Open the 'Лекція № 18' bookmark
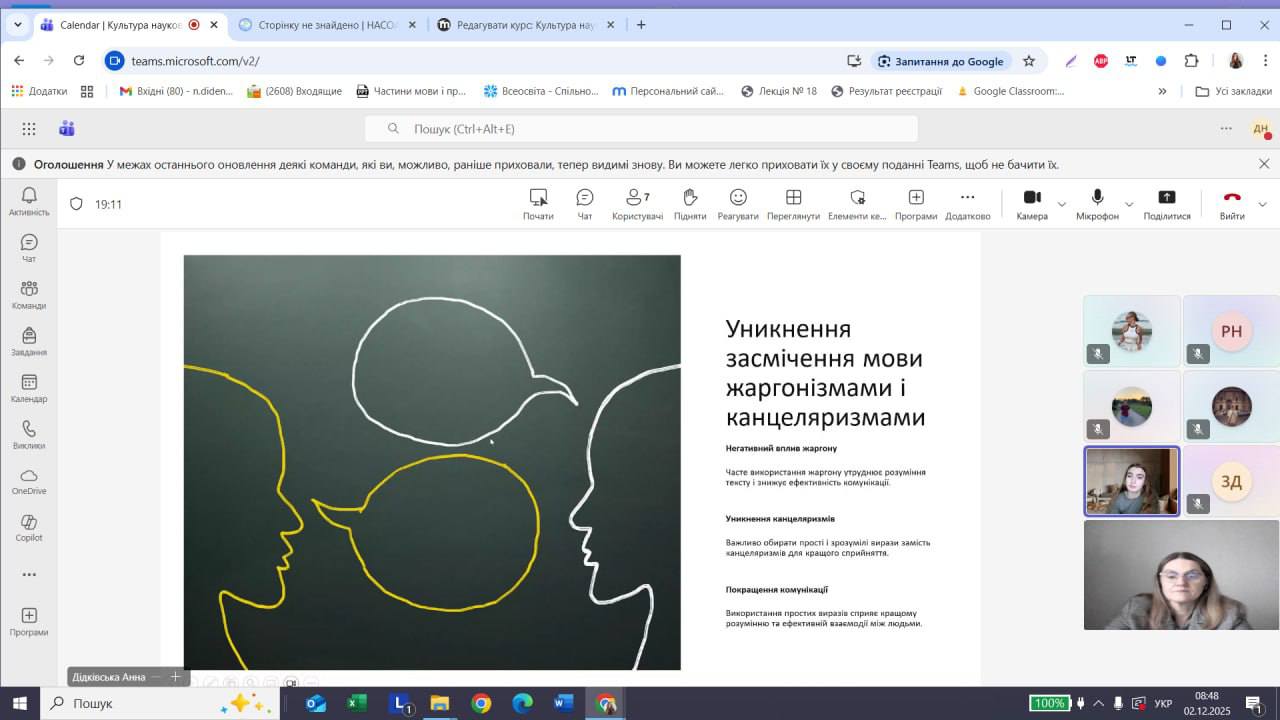 click(x=779, y=91)
